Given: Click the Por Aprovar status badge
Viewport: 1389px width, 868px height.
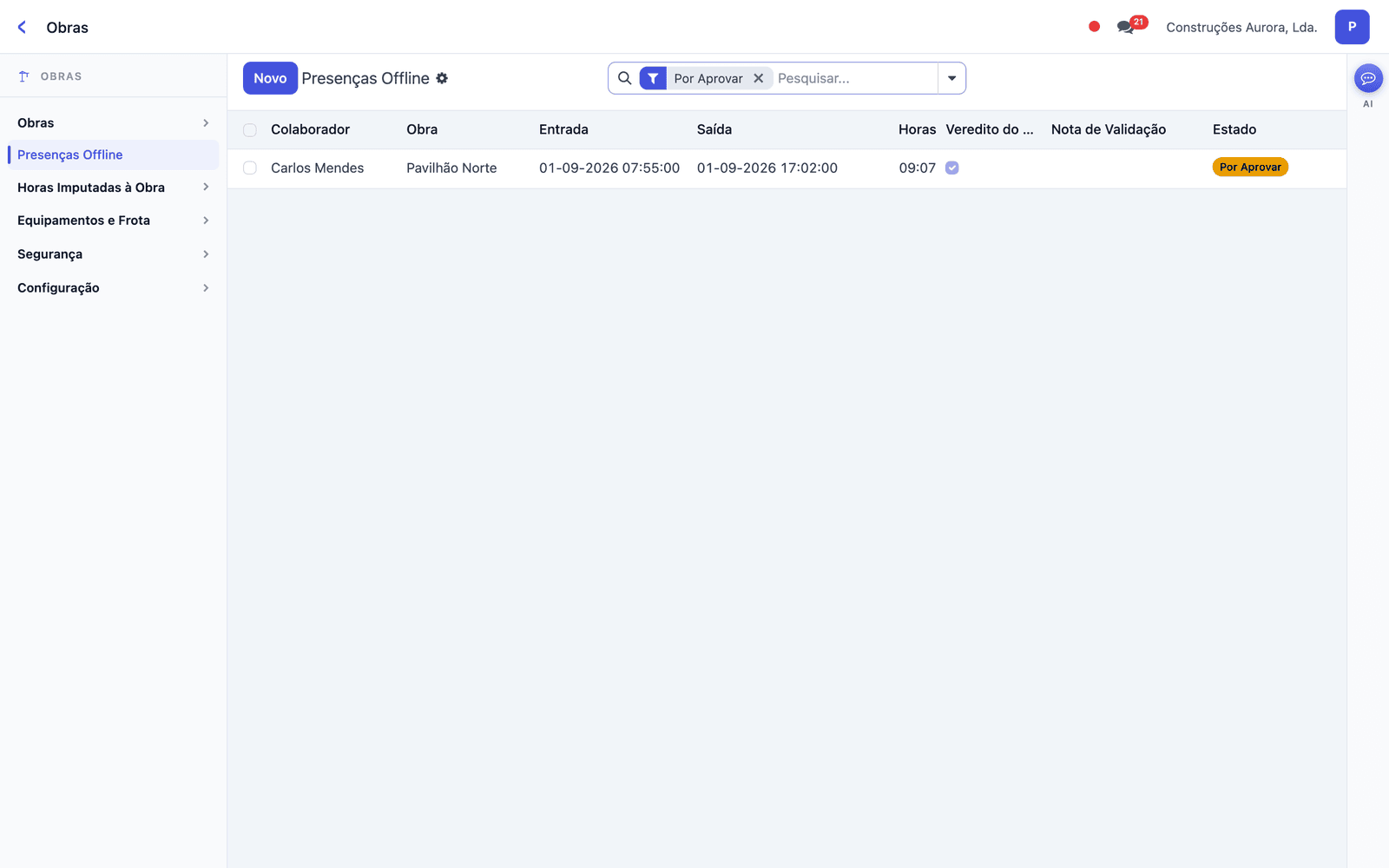Looking at the screenshot, I should 1250,168.
